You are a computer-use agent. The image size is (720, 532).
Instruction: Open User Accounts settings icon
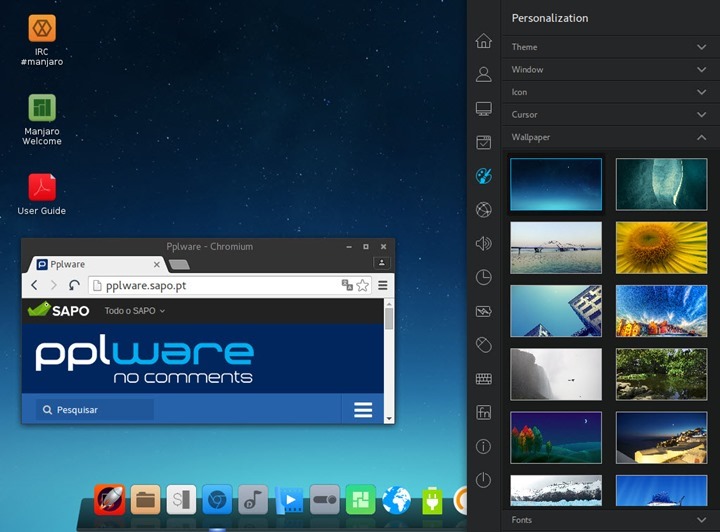point(484,74)
